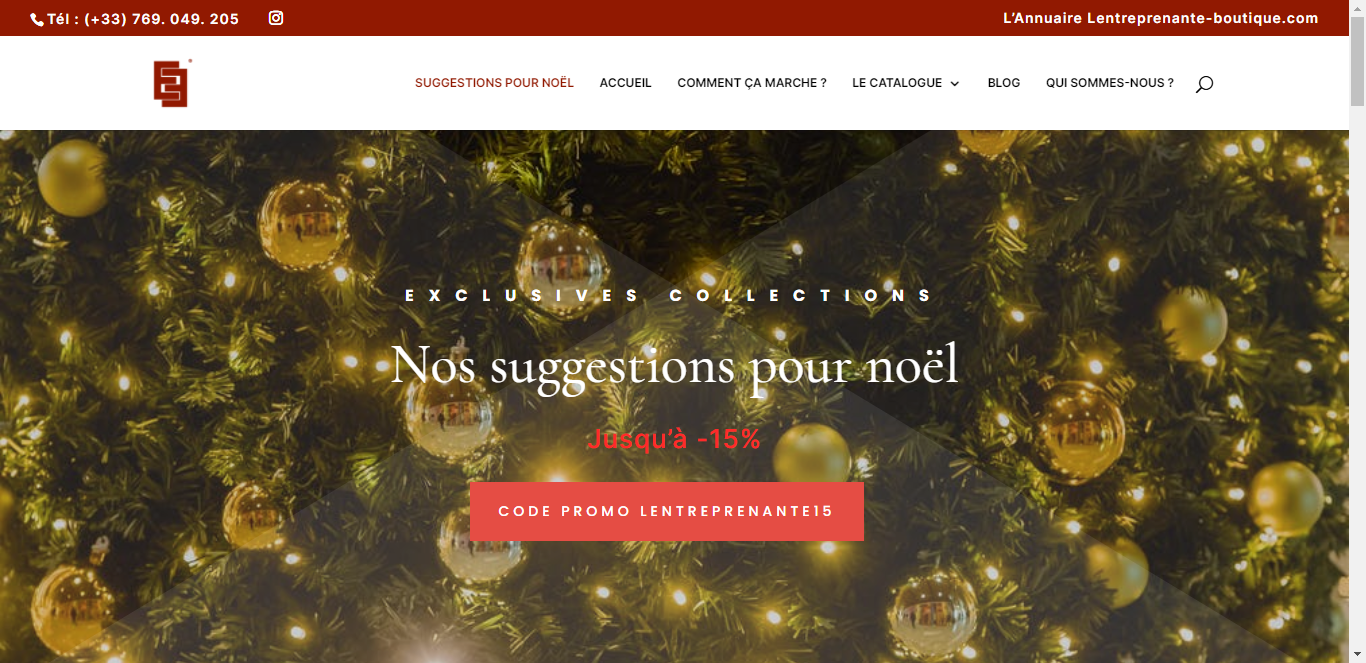Click the Nos suggestions pour noël heading
The image size is (1366, 663).
coord(674,364)
